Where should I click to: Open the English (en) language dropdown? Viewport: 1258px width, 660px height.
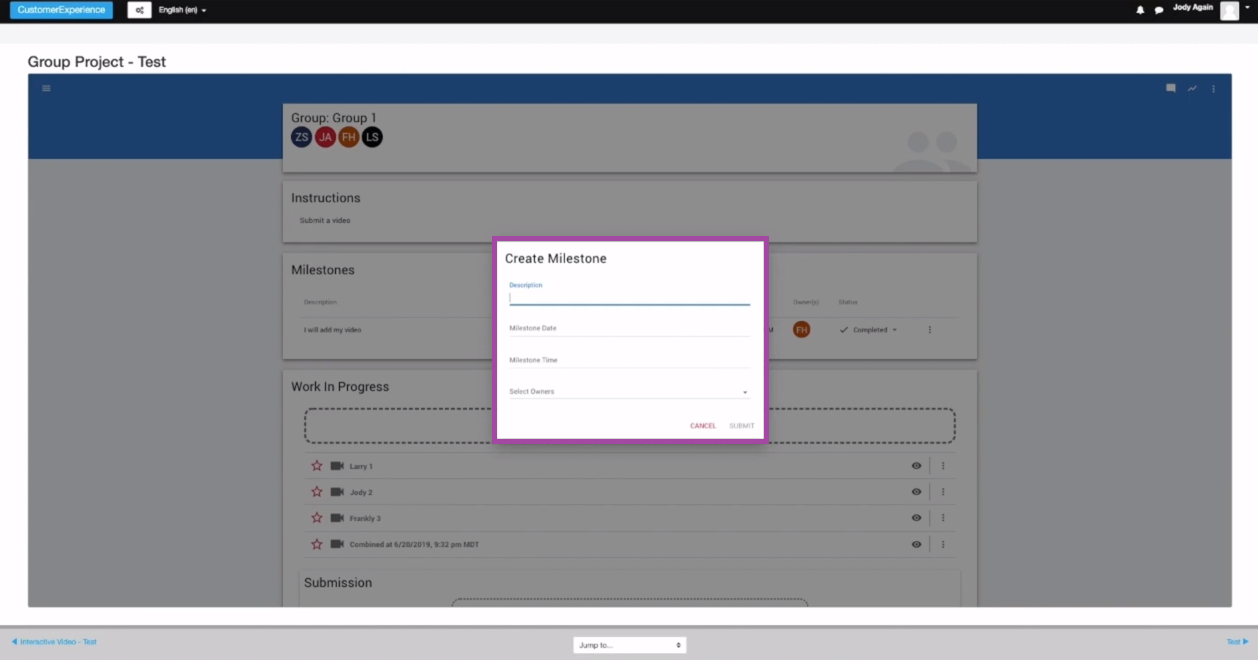(x=182, y=10)
